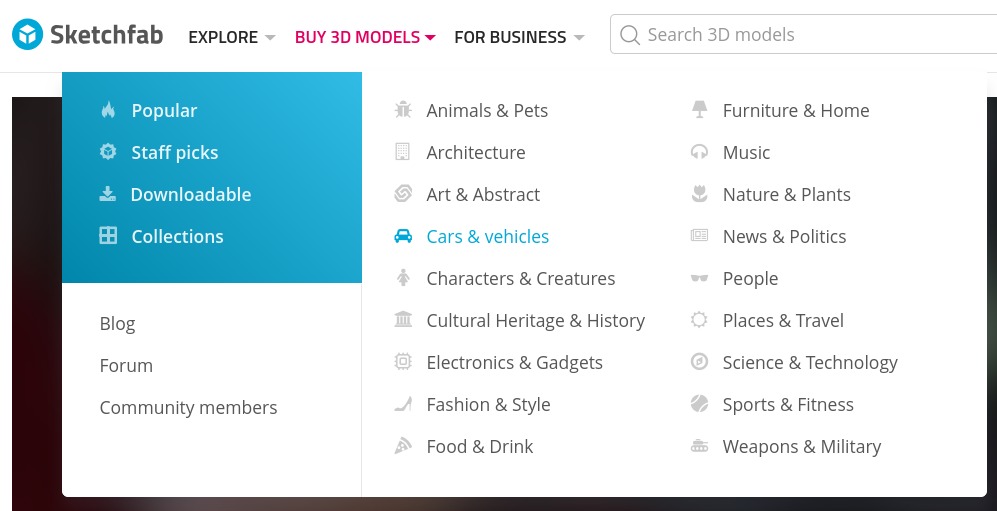The image size is (997, 511).
Task: Select the Popular flame icon
Action: point(108,110)
